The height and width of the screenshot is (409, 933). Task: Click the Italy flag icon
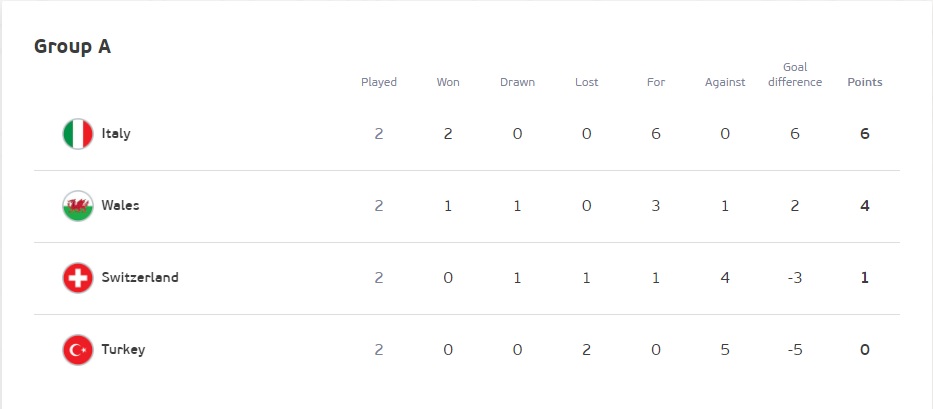(78, 134)
